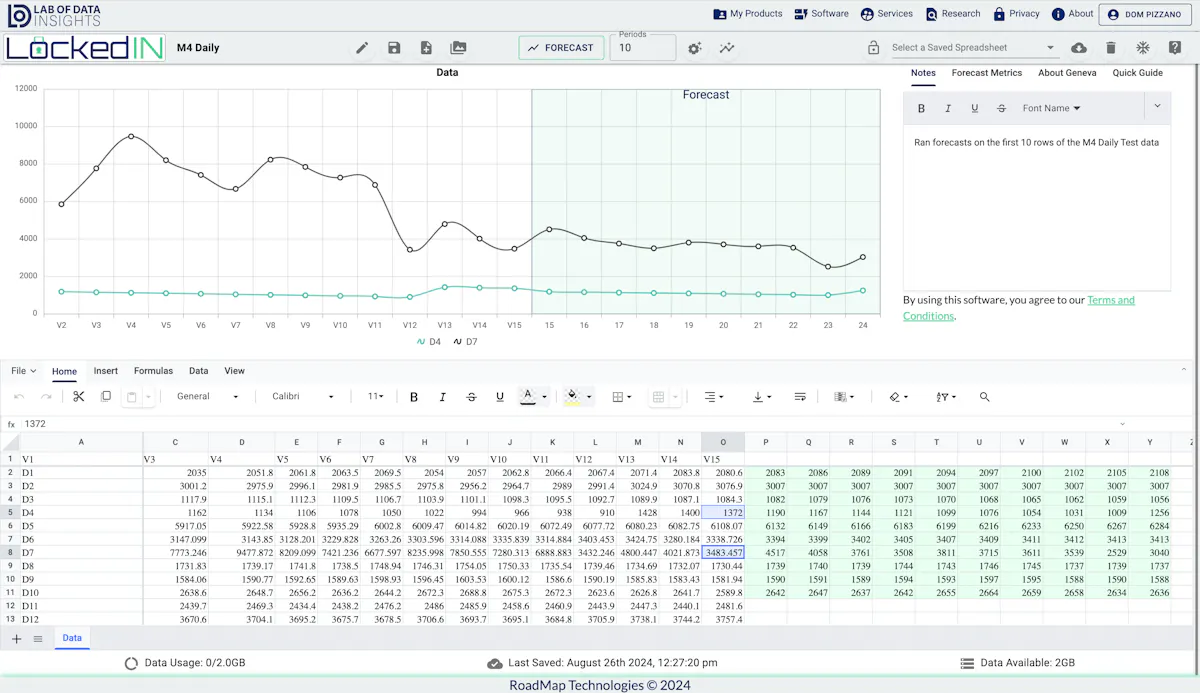Click the cloud download icon
This screenshot has height=693, width=1200.
(x=1079, y=48)
